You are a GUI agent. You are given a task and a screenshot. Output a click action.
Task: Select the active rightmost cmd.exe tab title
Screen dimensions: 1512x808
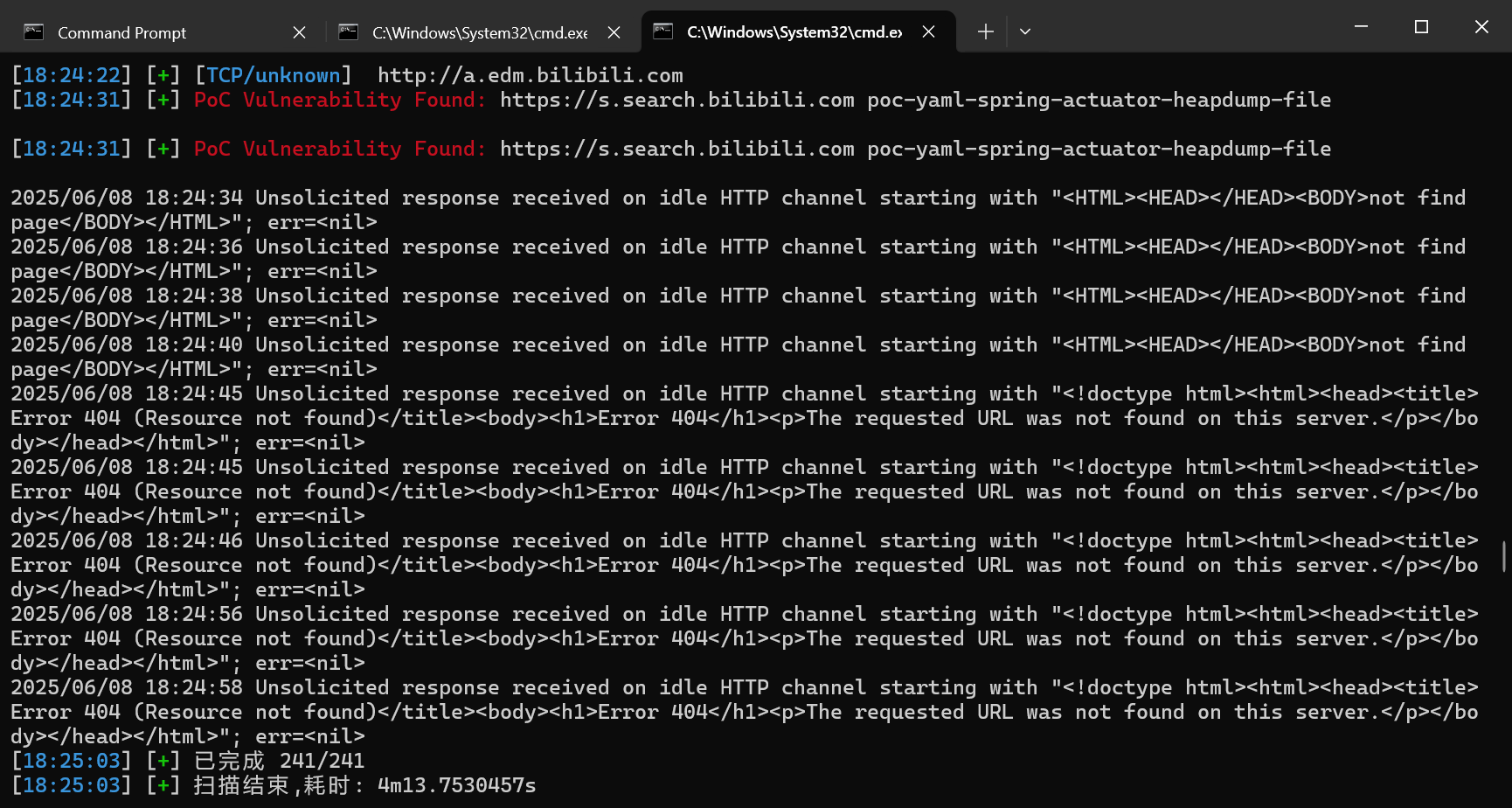point(794,31)
